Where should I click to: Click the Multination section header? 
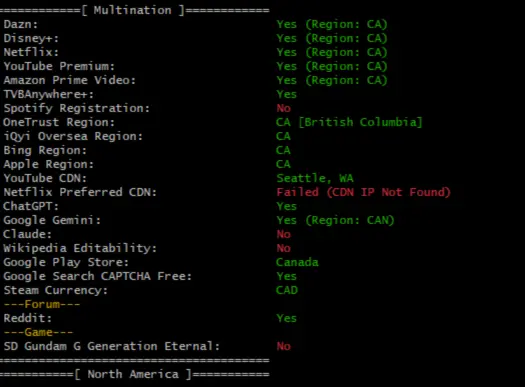(x=133, y=10)
